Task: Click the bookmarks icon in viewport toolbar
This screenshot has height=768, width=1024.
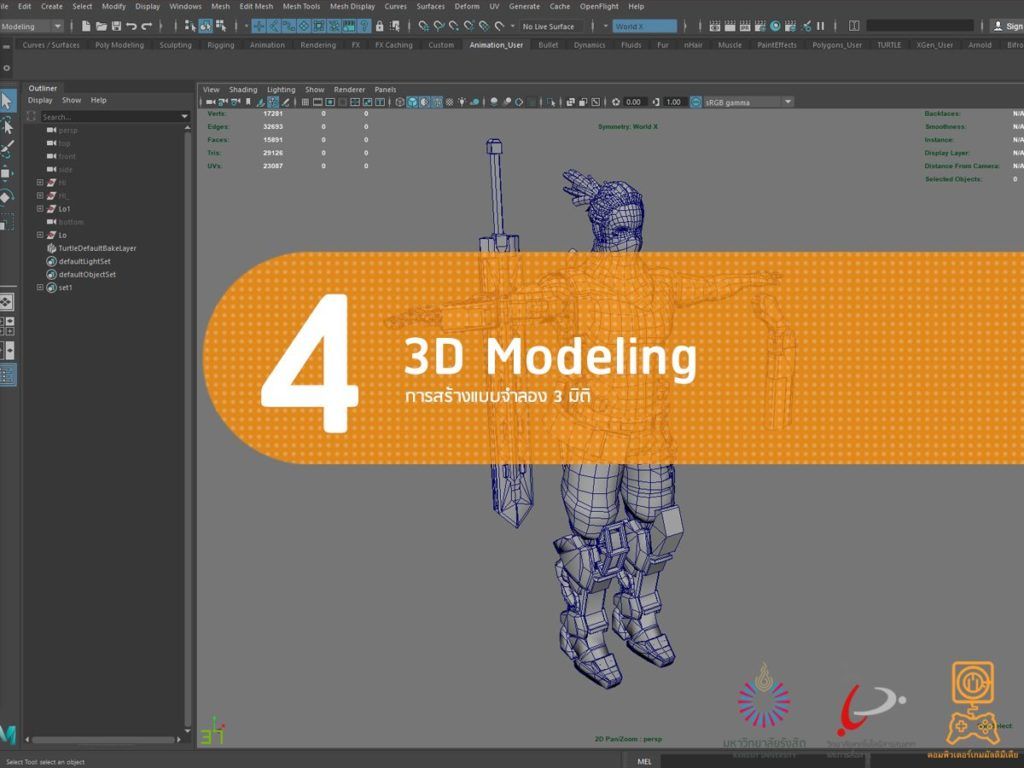Action: point(248,102)
